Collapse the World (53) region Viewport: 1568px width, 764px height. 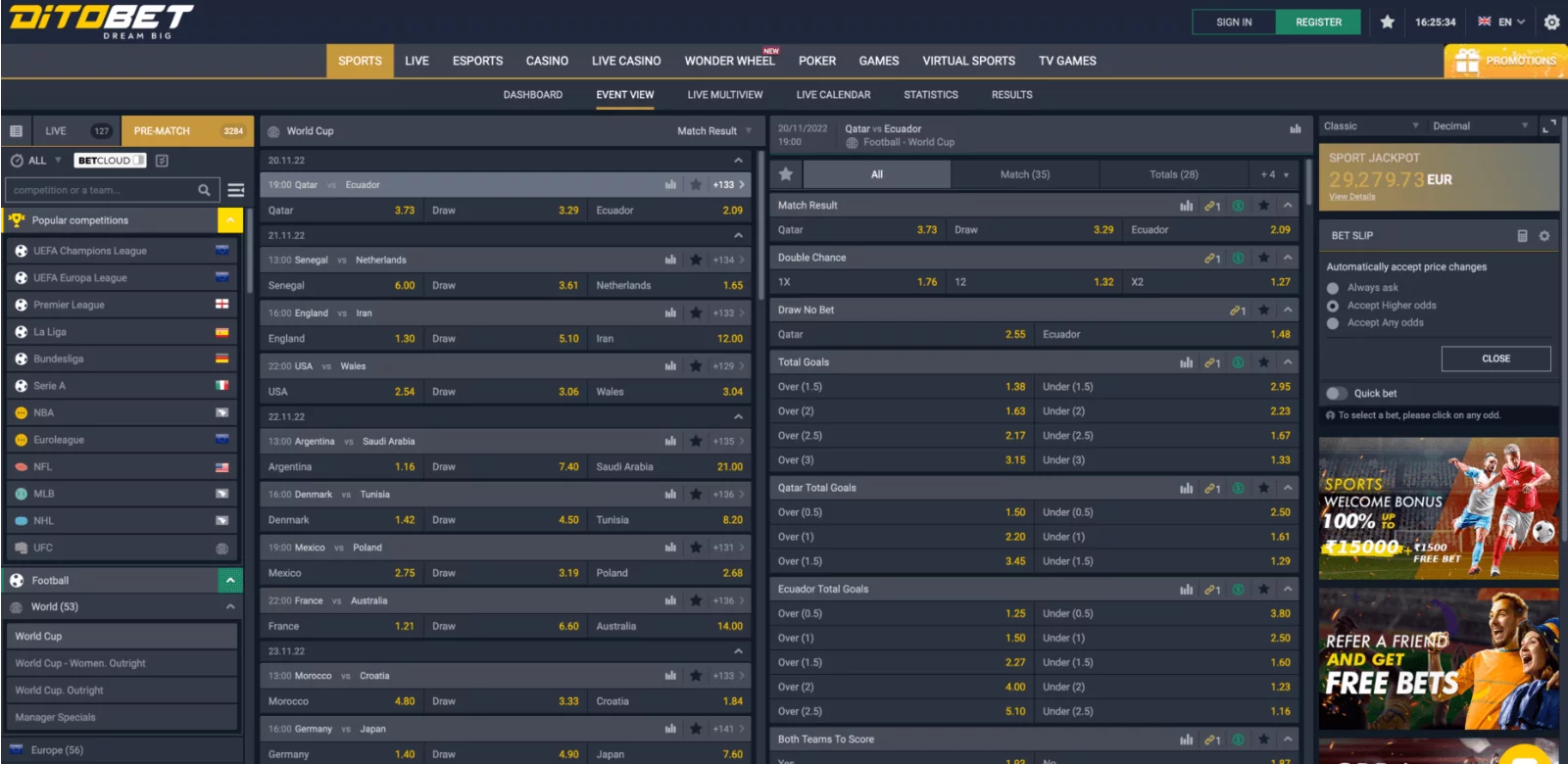point(230,607)
